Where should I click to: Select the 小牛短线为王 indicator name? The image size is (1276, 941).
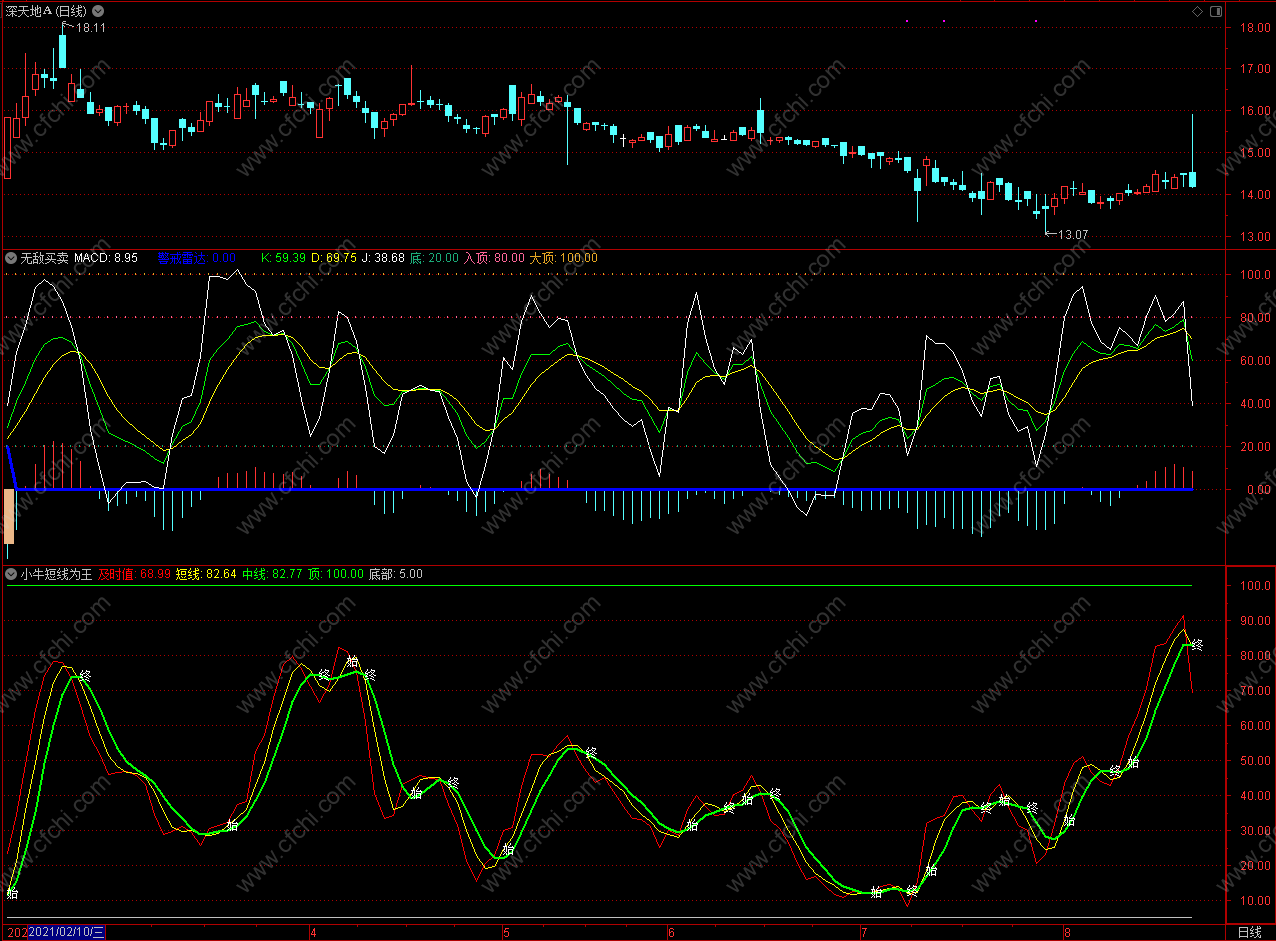56,574
